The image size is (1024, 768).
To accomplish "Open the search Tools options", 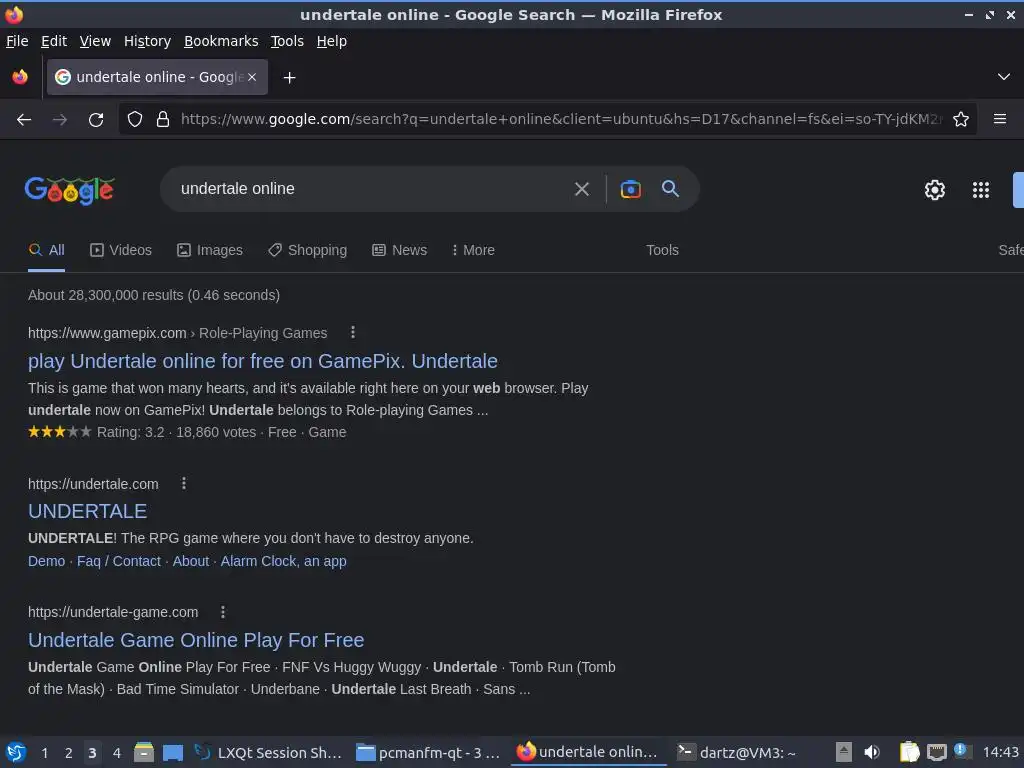I will coord(662,250).
